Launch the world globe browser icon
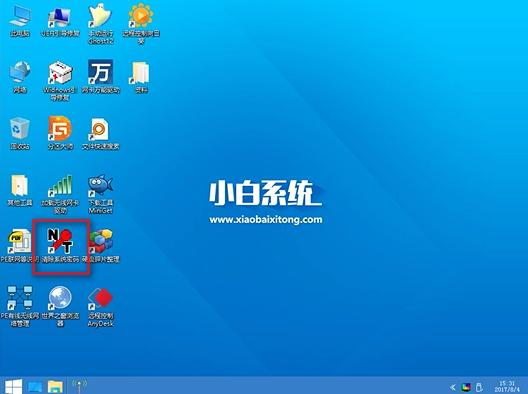 coord(60,306)
